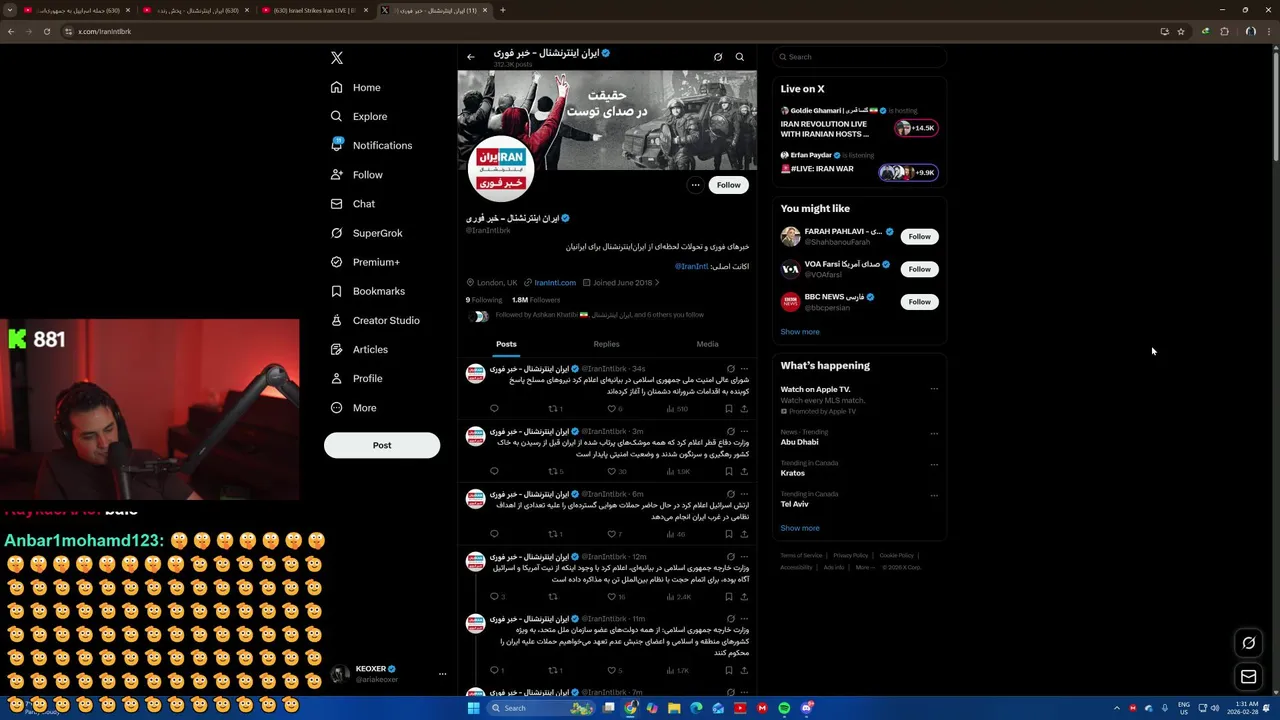The image size is (1280, 720).
Task: Follow the Iran International profile
Action: [x=729, y=185]
